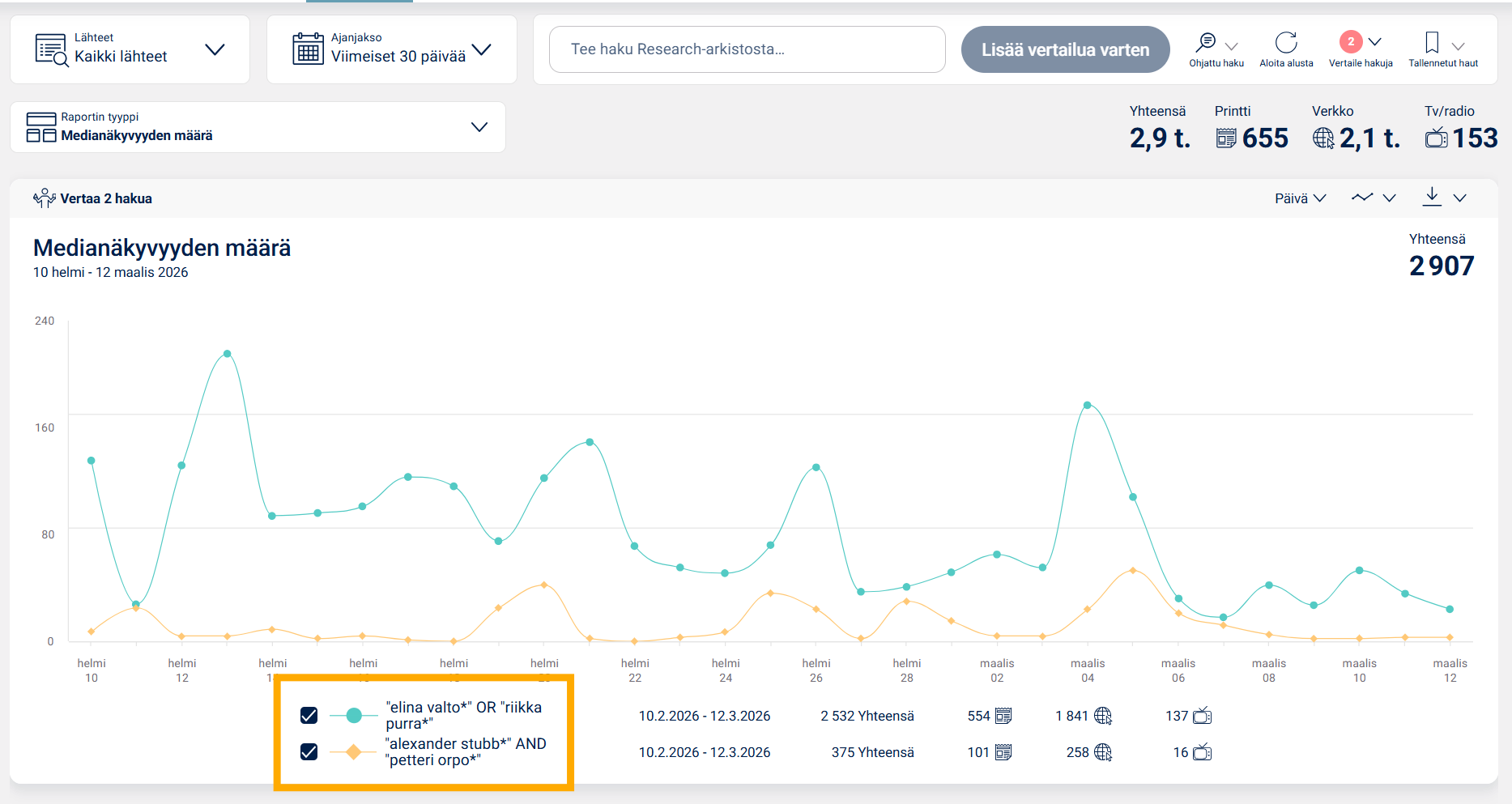Click the download chart icon
Image resolution: width=1512 pixels, height=804 pixels.
point(1432,197)
